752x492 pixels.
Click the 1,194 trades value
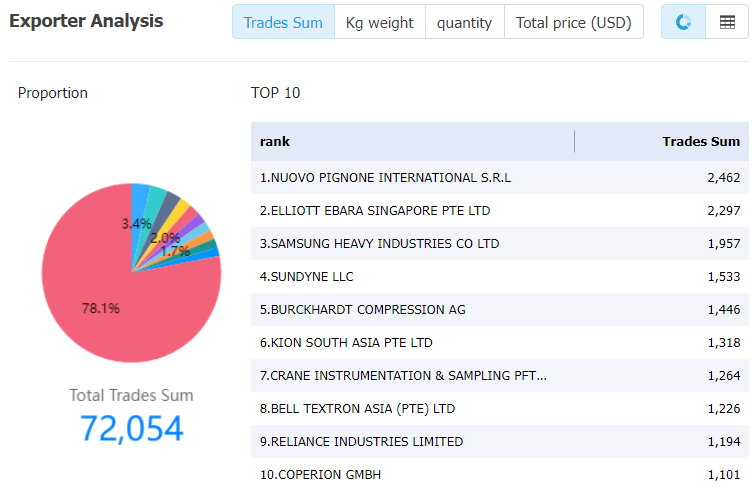click(x=724, y=442)
